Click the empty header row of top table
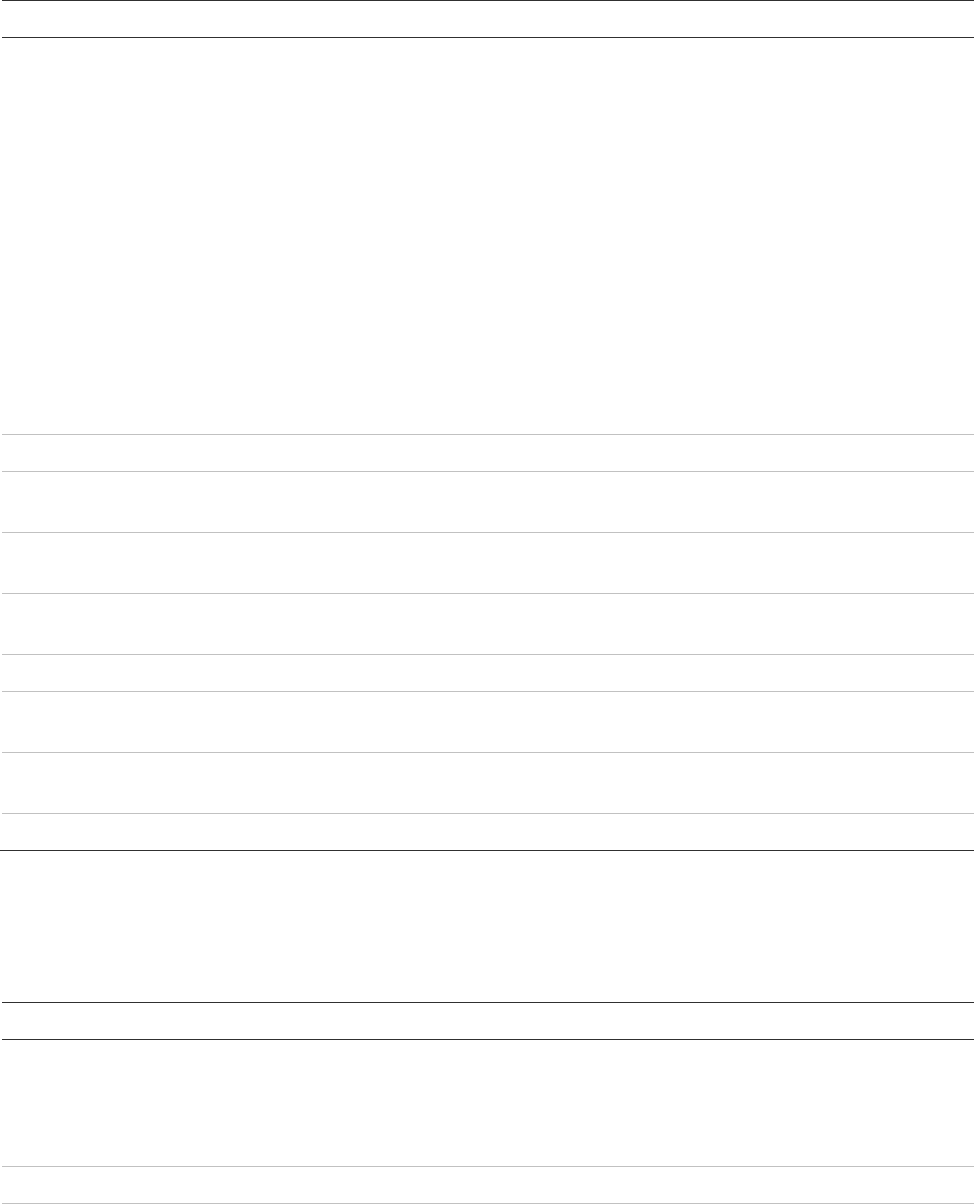 tap(487, 19)
